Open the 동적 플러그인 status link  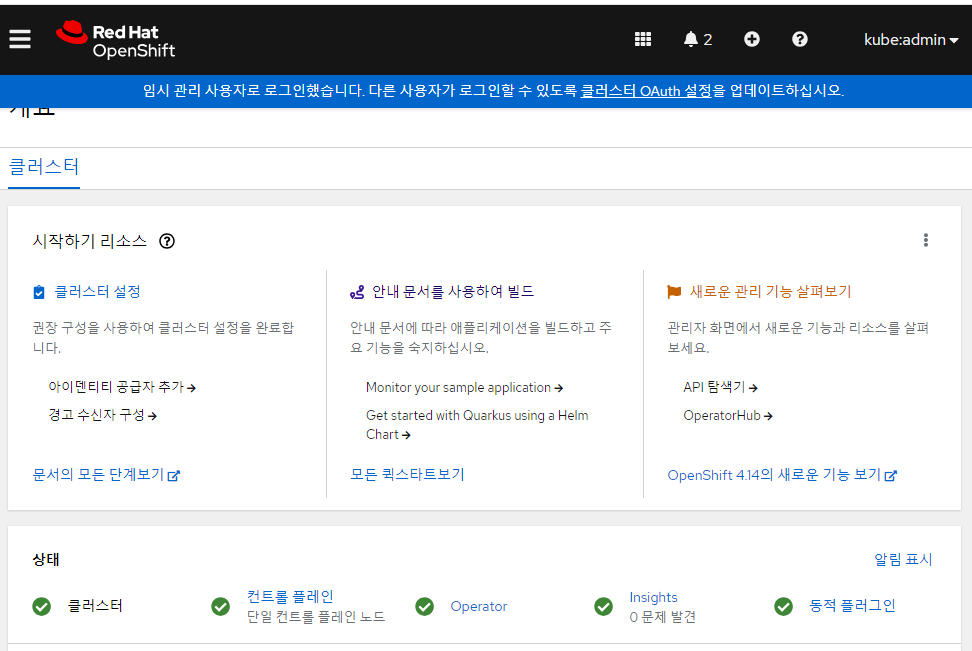pyautogui.click(x=852, y=606)
